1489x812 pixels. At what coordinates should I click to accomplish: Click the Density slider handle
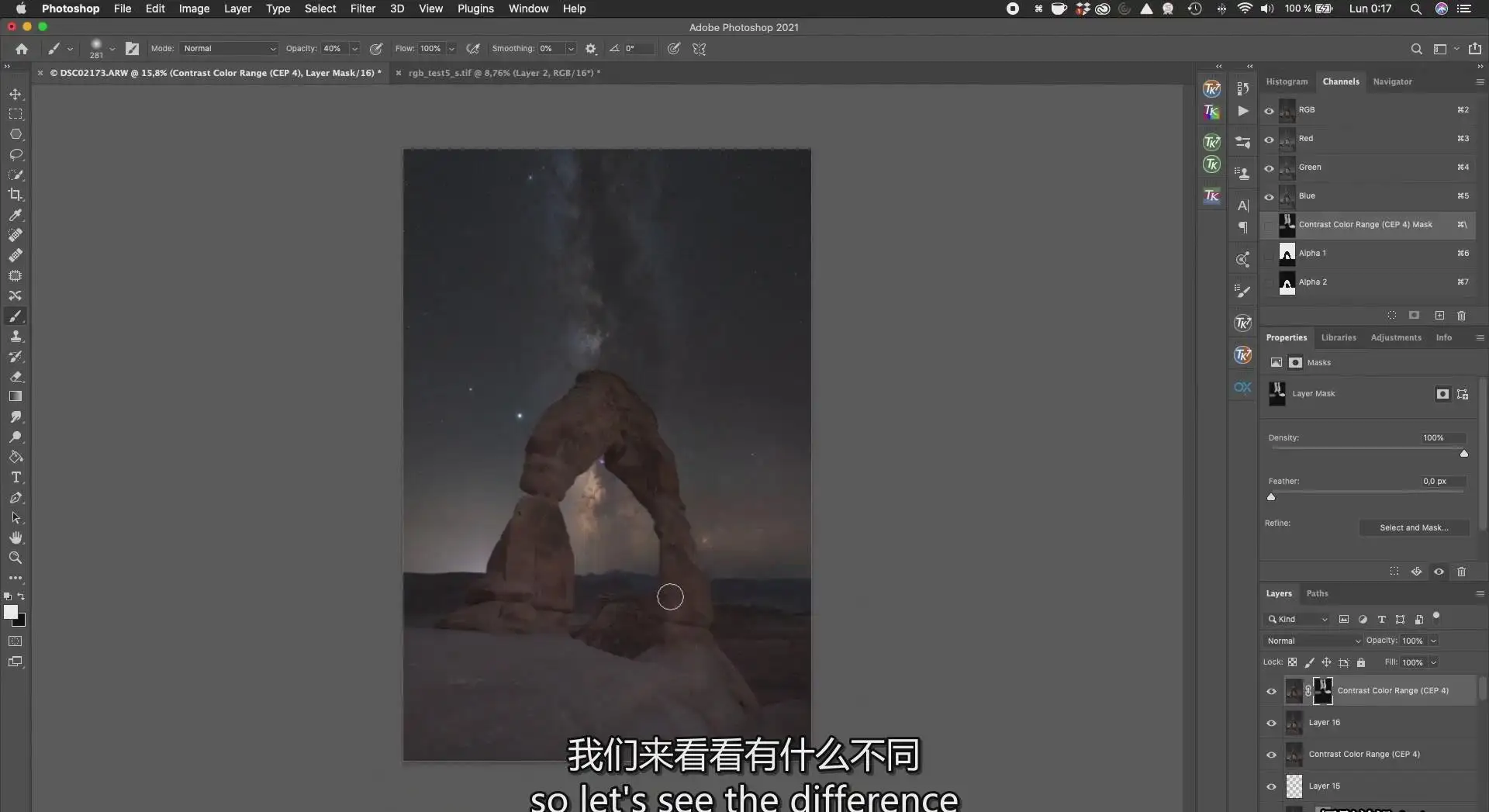point(1464,453)
